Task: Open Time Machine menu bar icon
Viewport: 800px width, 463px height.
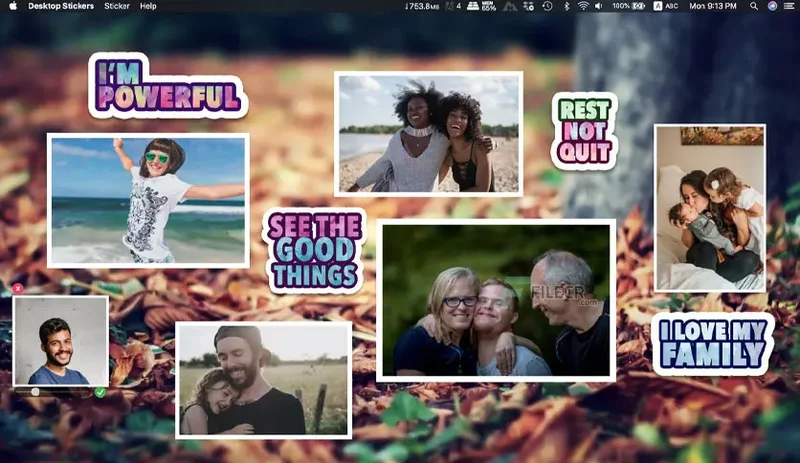Action: [x=547, y=6]
